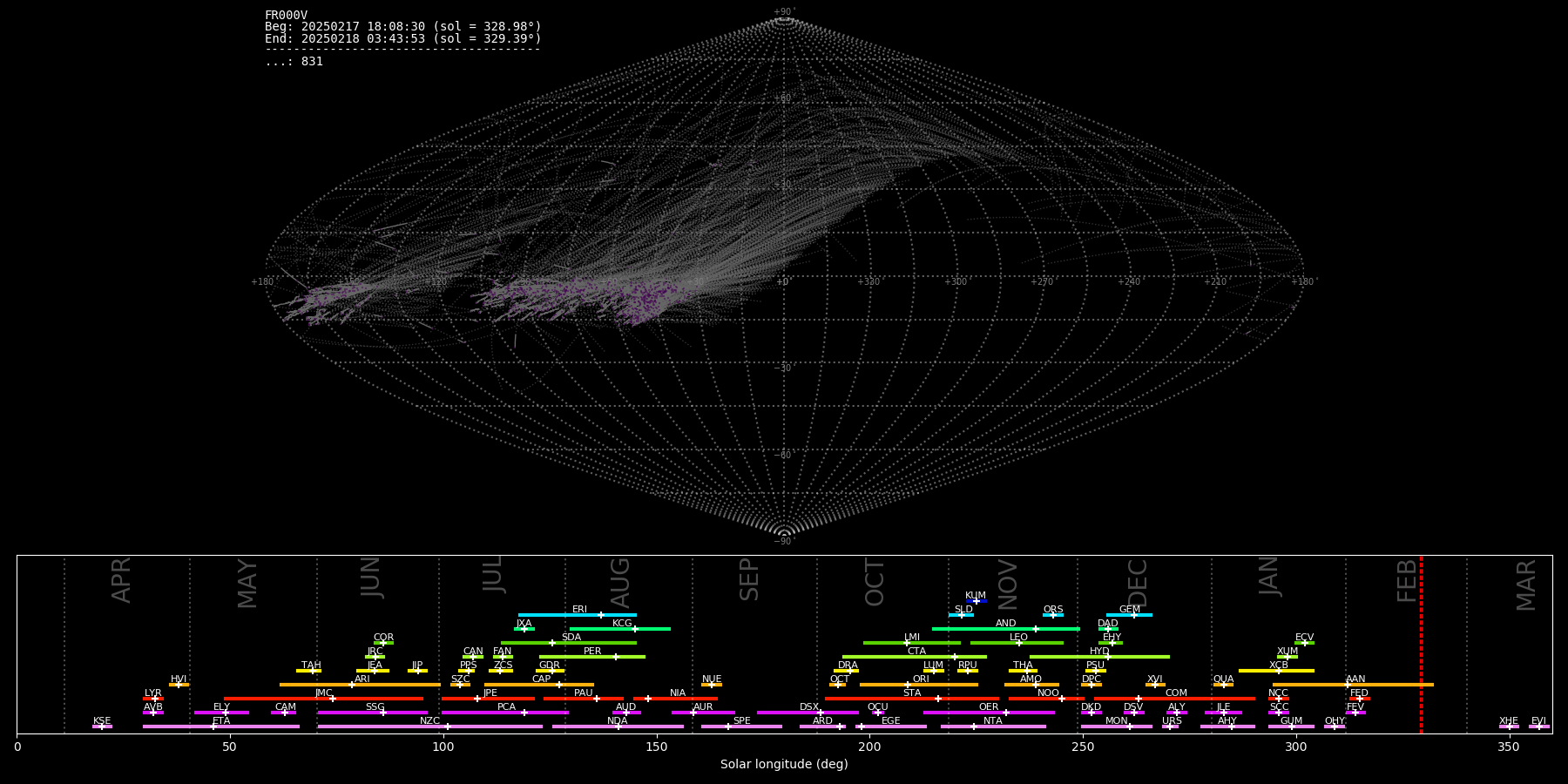Click the 'Solar longitude (deg)' axis title
Screen dimensions: 1568x784
784,764
